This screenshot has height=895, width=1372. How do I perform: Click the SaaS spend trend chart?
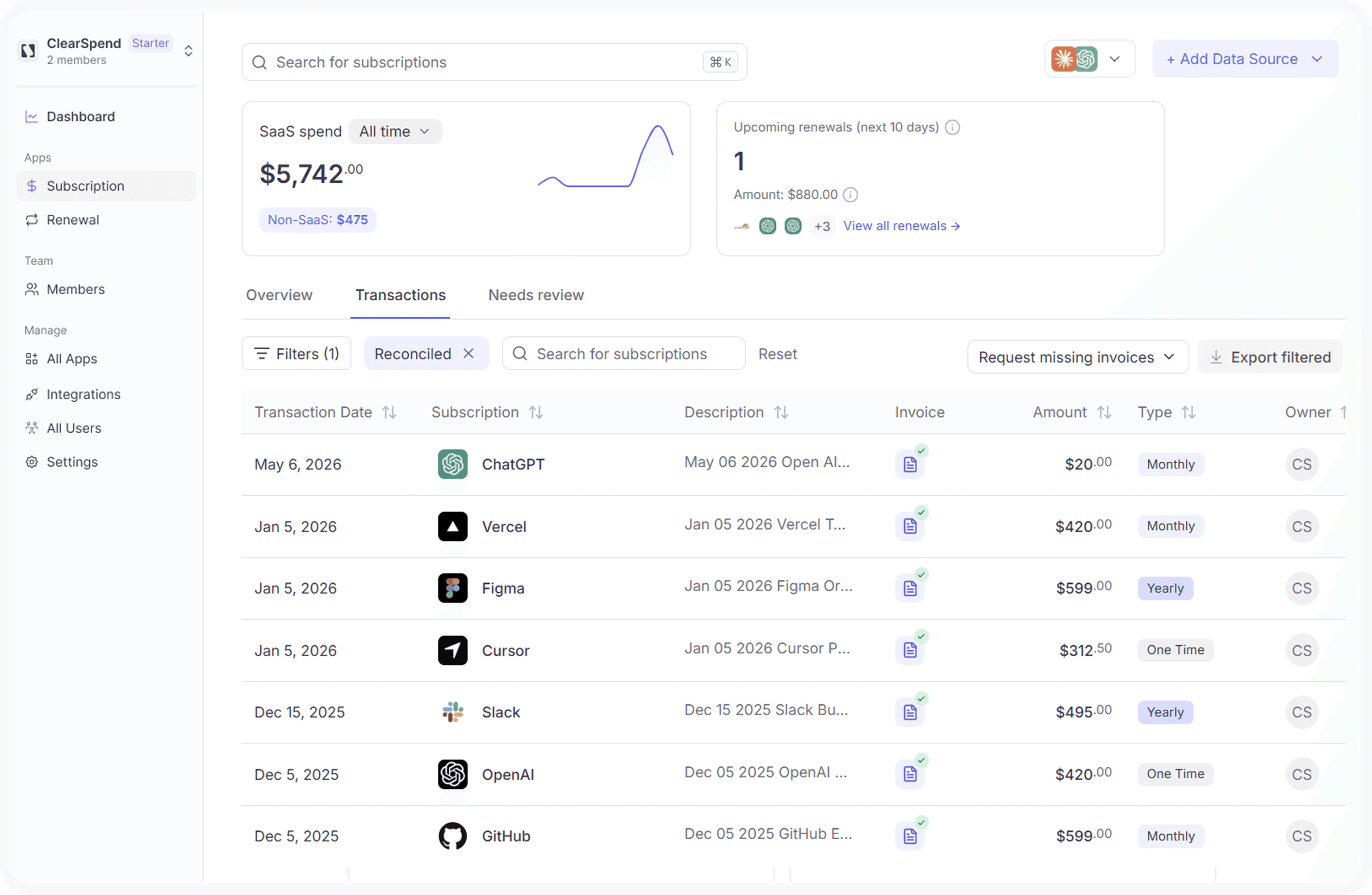coord(605,155)
